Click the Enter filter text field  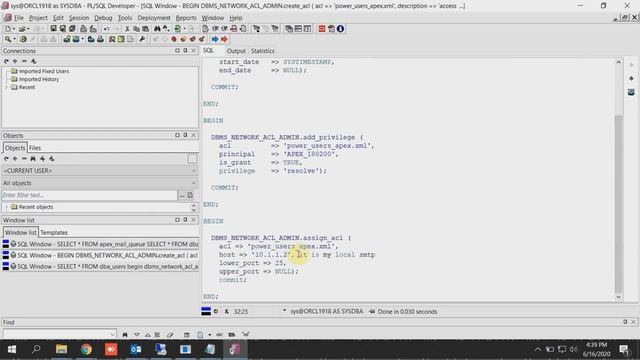pyautogui.click(x=90, y=196)
